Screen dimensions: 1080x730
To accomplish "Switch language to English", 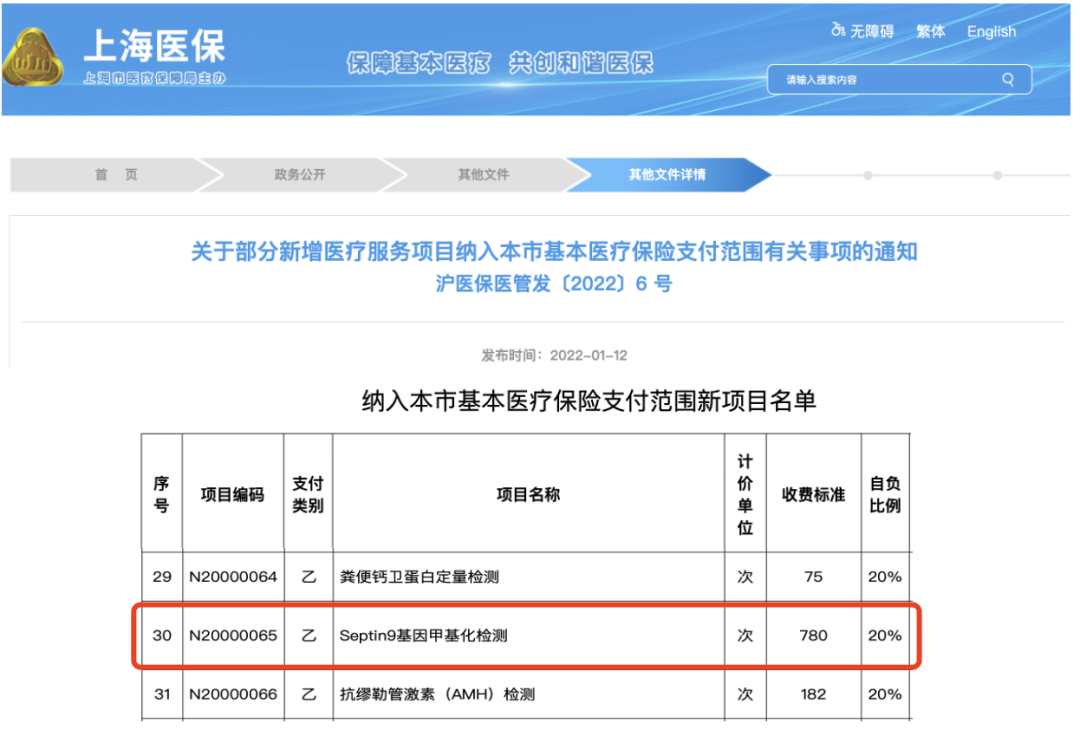I will tap(991, 31).
